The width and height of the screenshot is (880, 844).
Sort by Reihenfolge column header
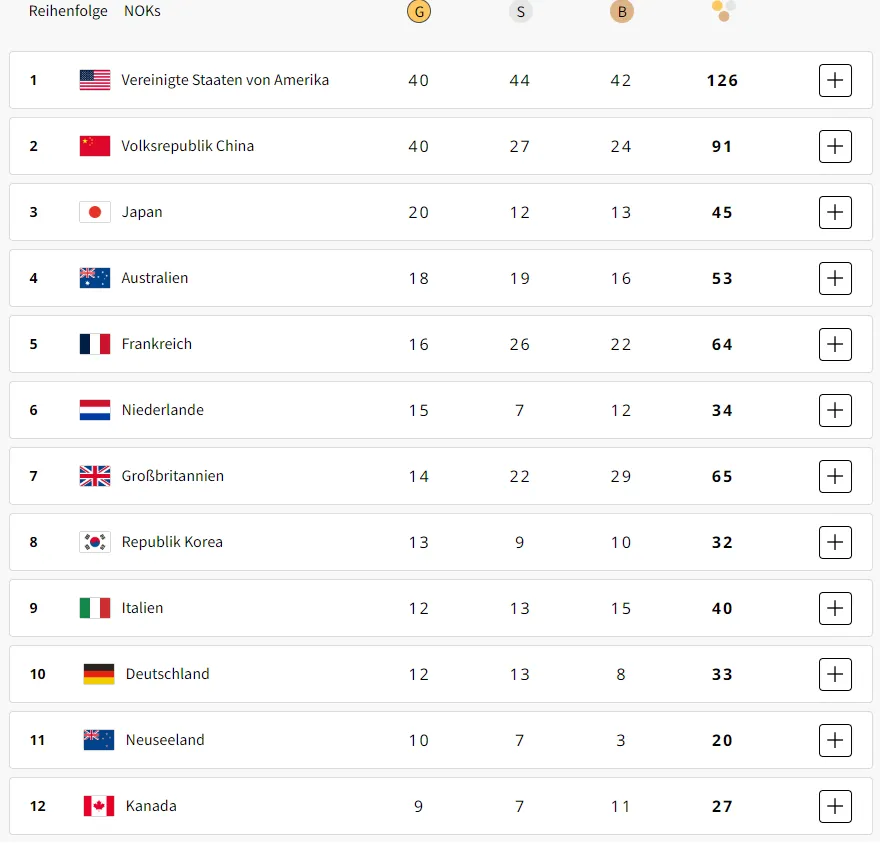tap(68, 11)
